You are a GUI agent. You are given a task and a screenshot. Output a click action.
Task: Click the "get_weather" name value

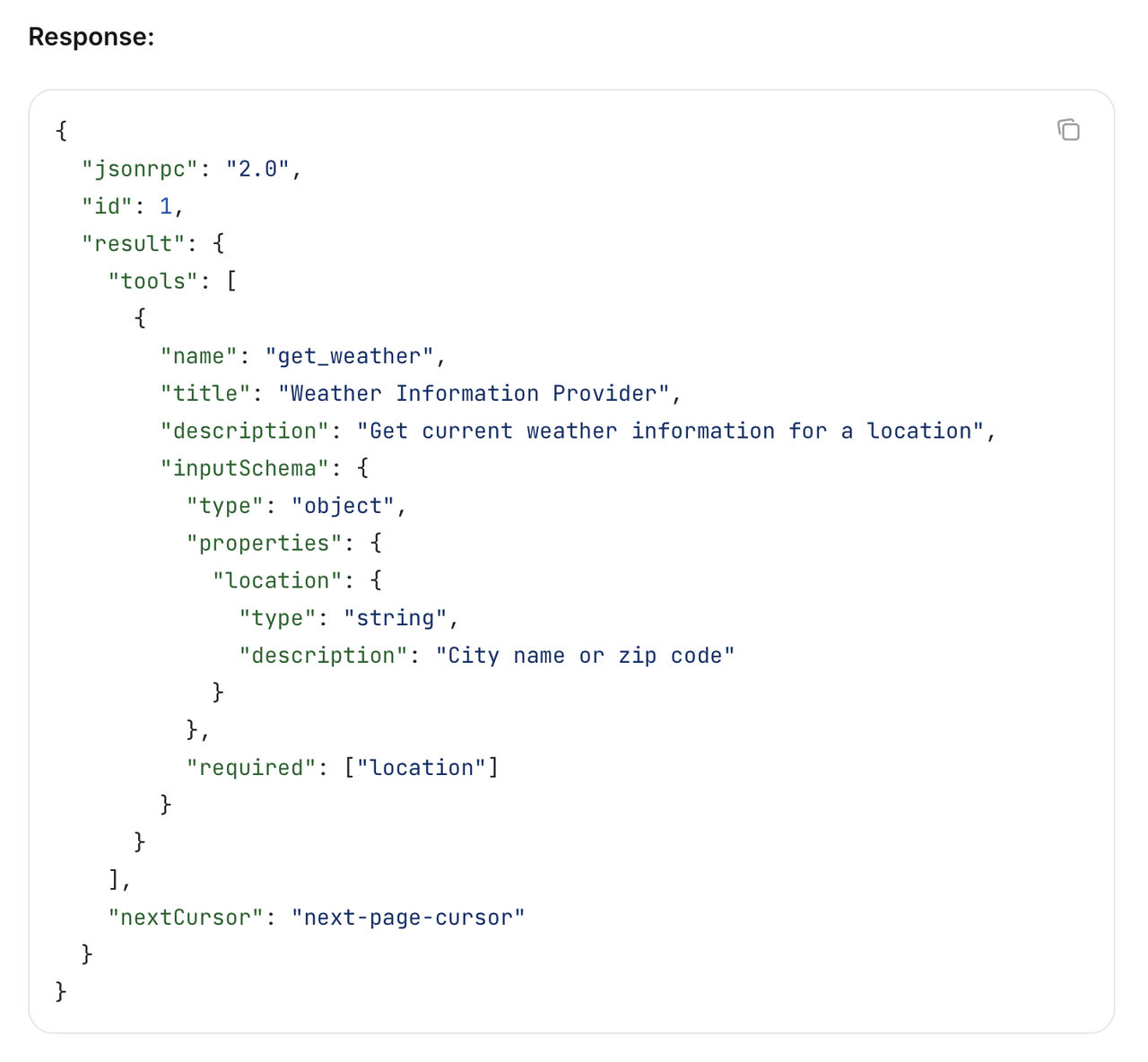349,356
